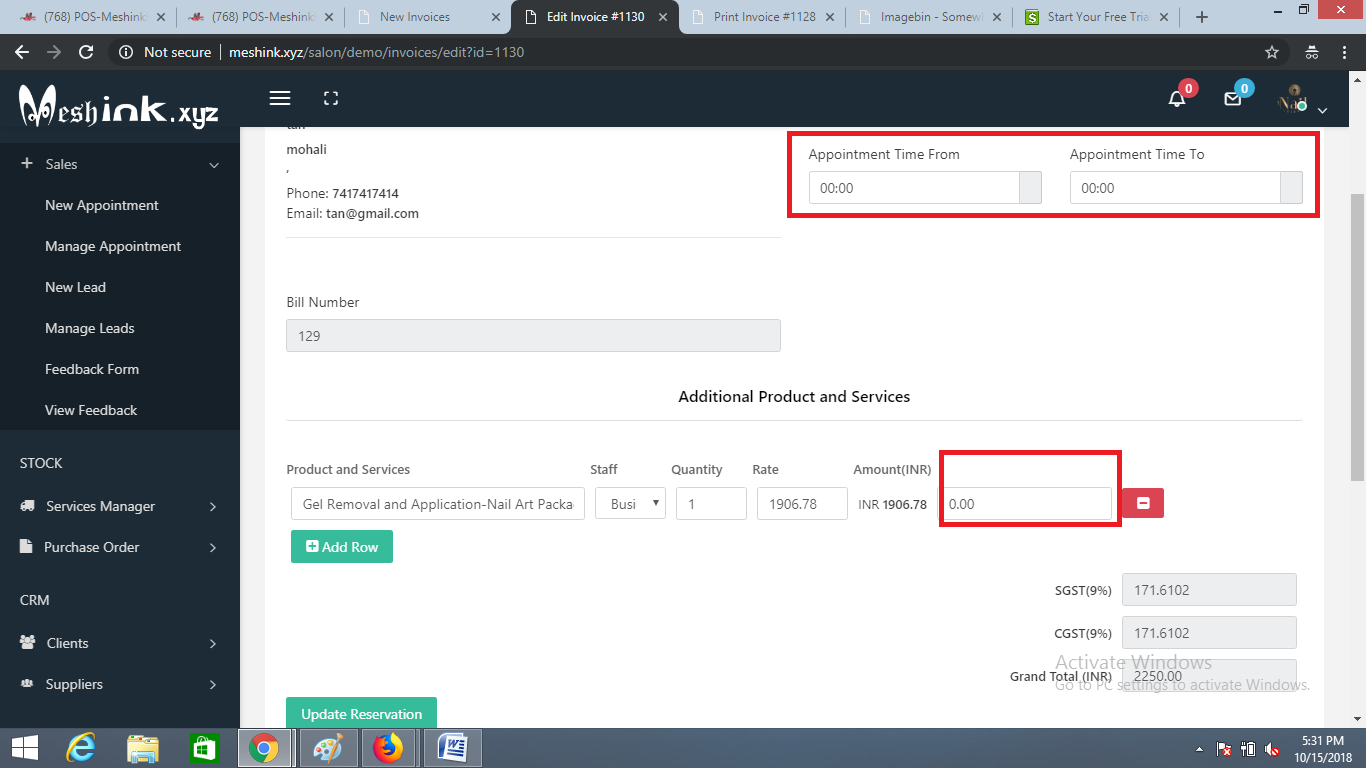Click the Bill Number field
1366x768 pixels.
[x=533, y=336]
